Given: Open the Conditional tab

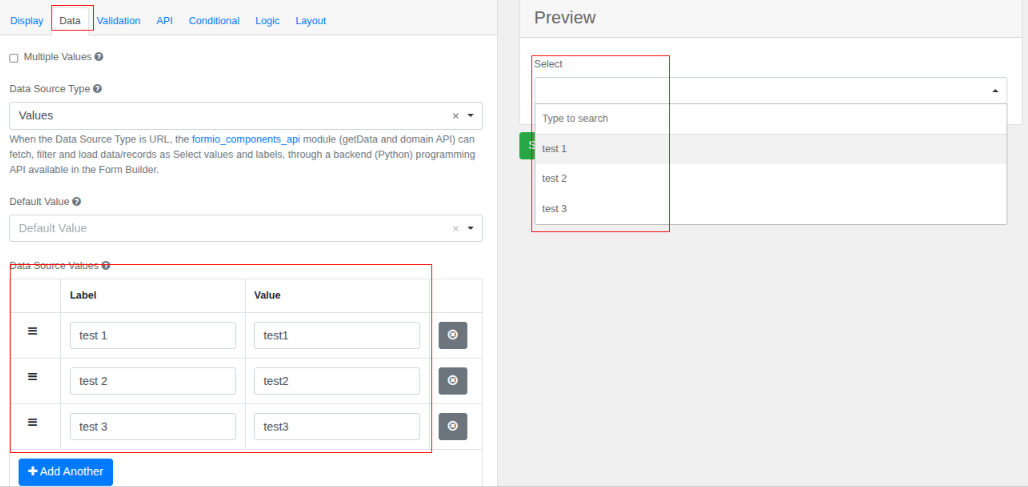Looking at the screenshot, I should [x=214, y=21].
